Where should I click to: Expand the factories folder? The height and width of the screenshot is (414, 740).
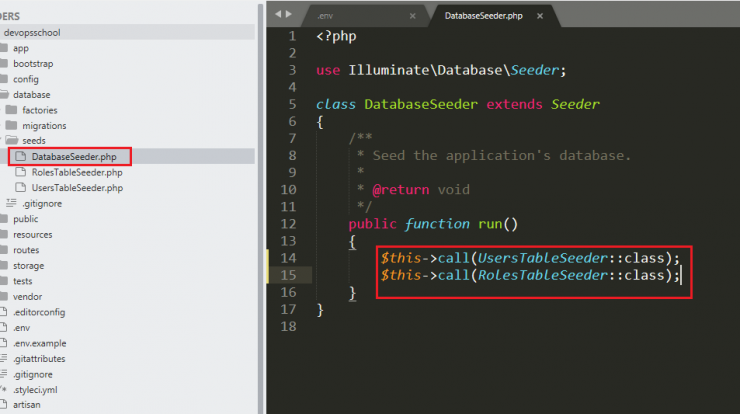pos(40,110)
